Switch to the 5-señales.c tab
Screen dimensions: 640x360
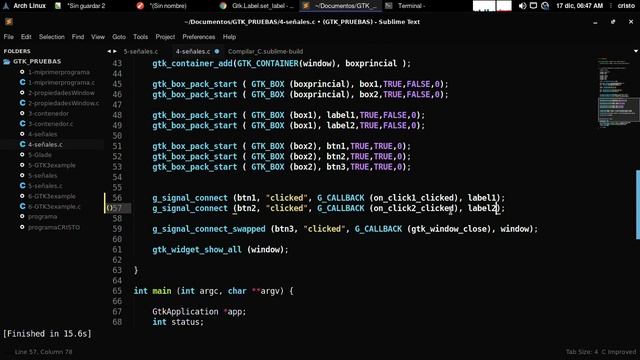coord(141,51)
